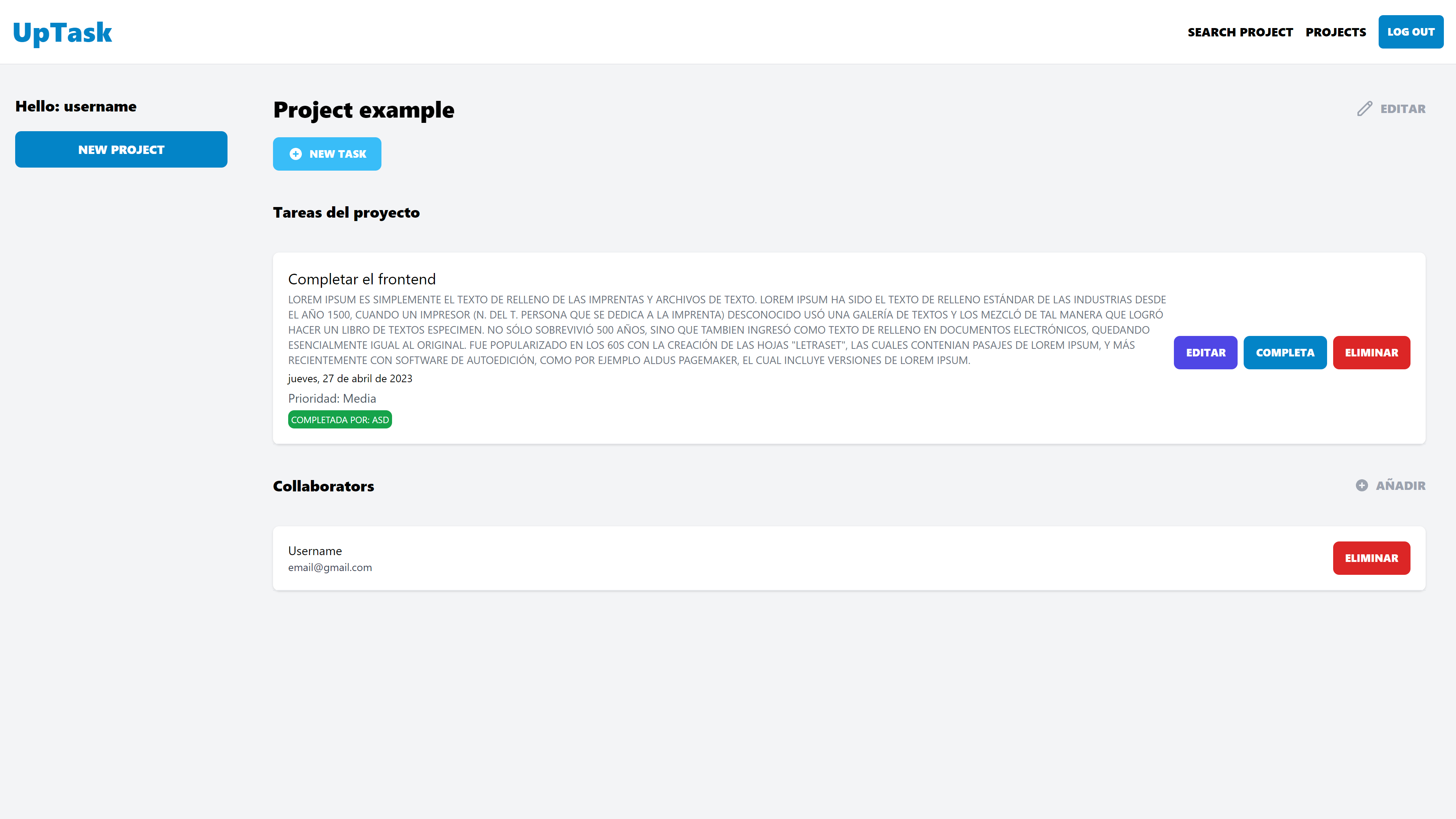Image resolution: width=1456 pixels, height=819 pixels.
Task: Click the plus circle icon beside AÑADIR
Action: (1362, 485)
